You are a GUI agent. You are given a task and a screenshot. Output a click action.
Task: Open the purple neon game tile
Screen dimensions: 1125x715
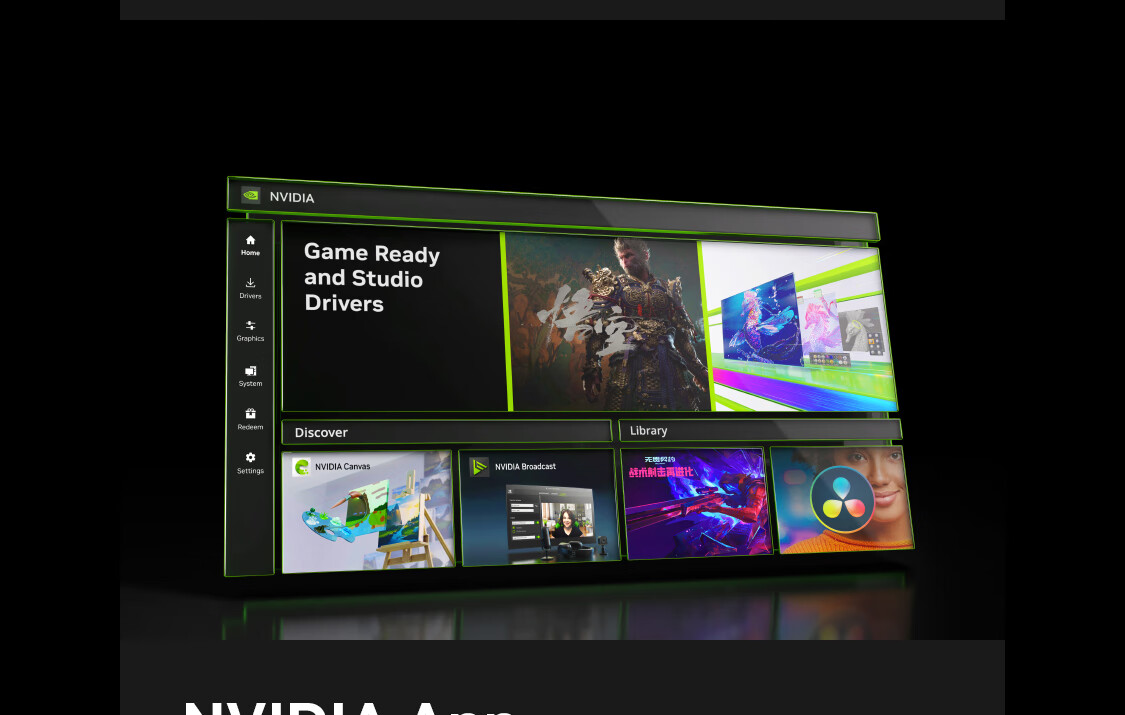point(696,503)
